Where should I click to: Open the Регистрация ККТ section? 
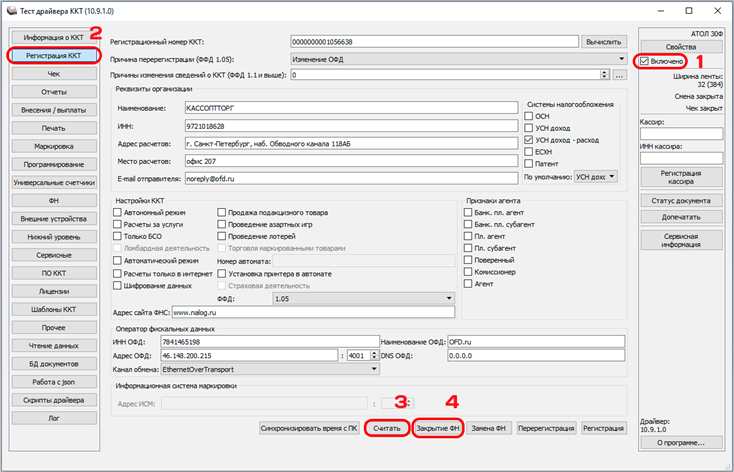click(x=53, y=56)
